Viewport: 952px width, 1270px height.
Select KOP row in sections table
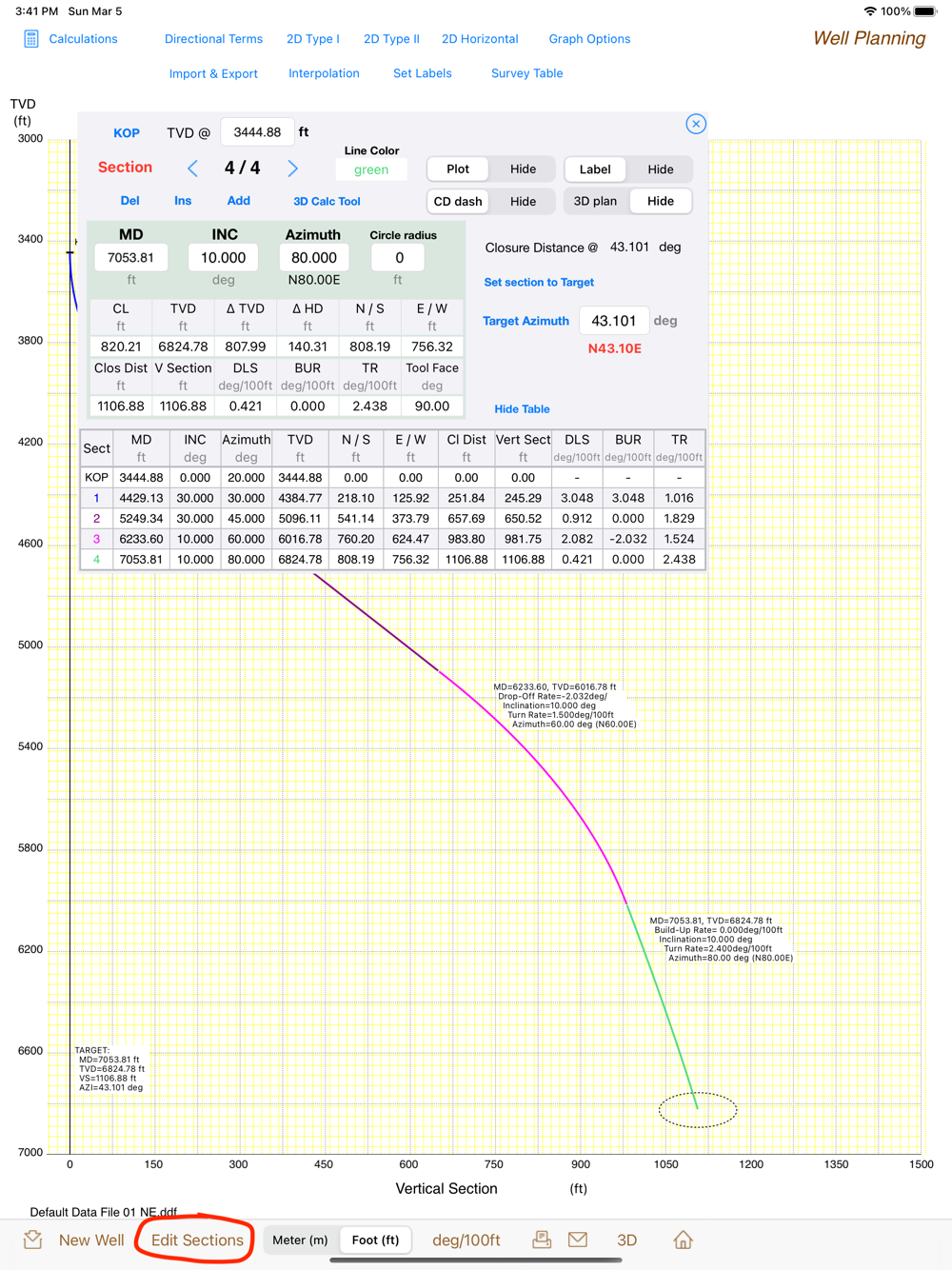(x=392, y=478)
